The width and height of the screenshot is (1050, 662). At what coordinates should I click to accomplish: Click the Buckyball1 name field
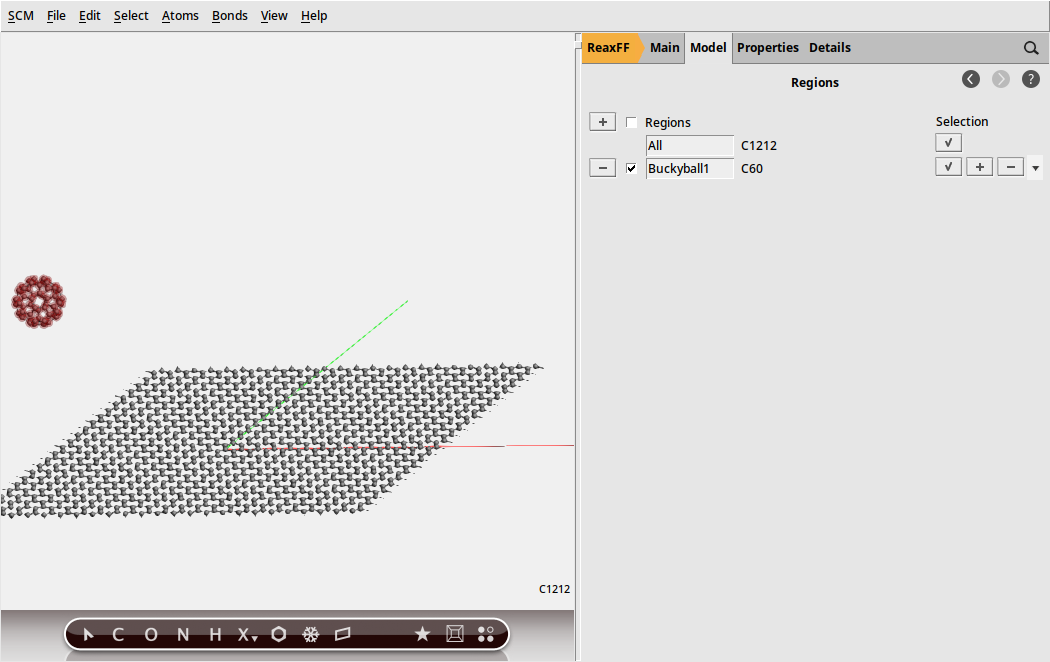689,168
